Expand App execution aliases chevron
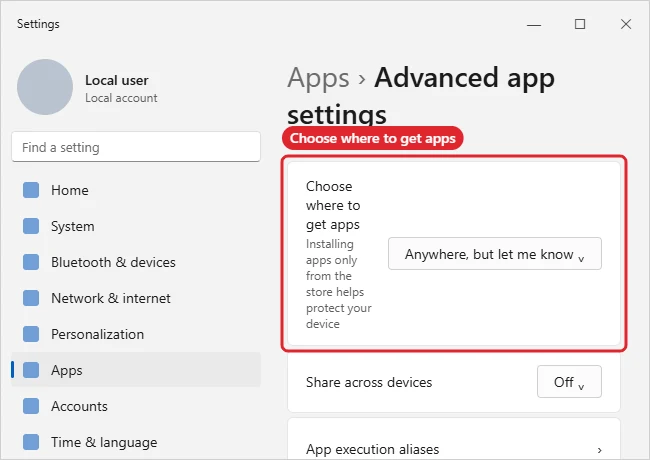The width and height of the screenshot is (650, 460). (x=599, y=450)
